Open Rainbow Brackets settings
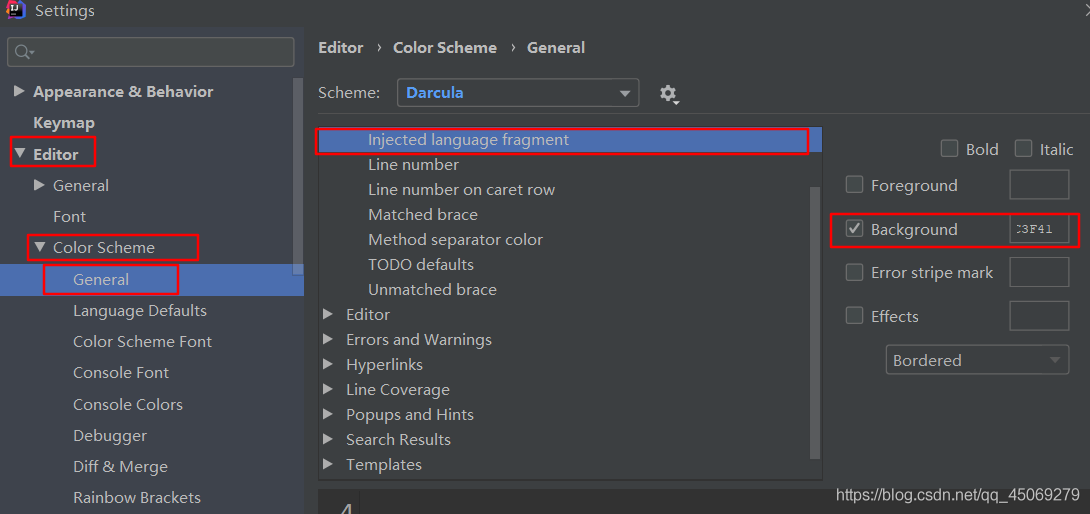Viewport: 1090px width, 514px height. [x=137, y=498]
